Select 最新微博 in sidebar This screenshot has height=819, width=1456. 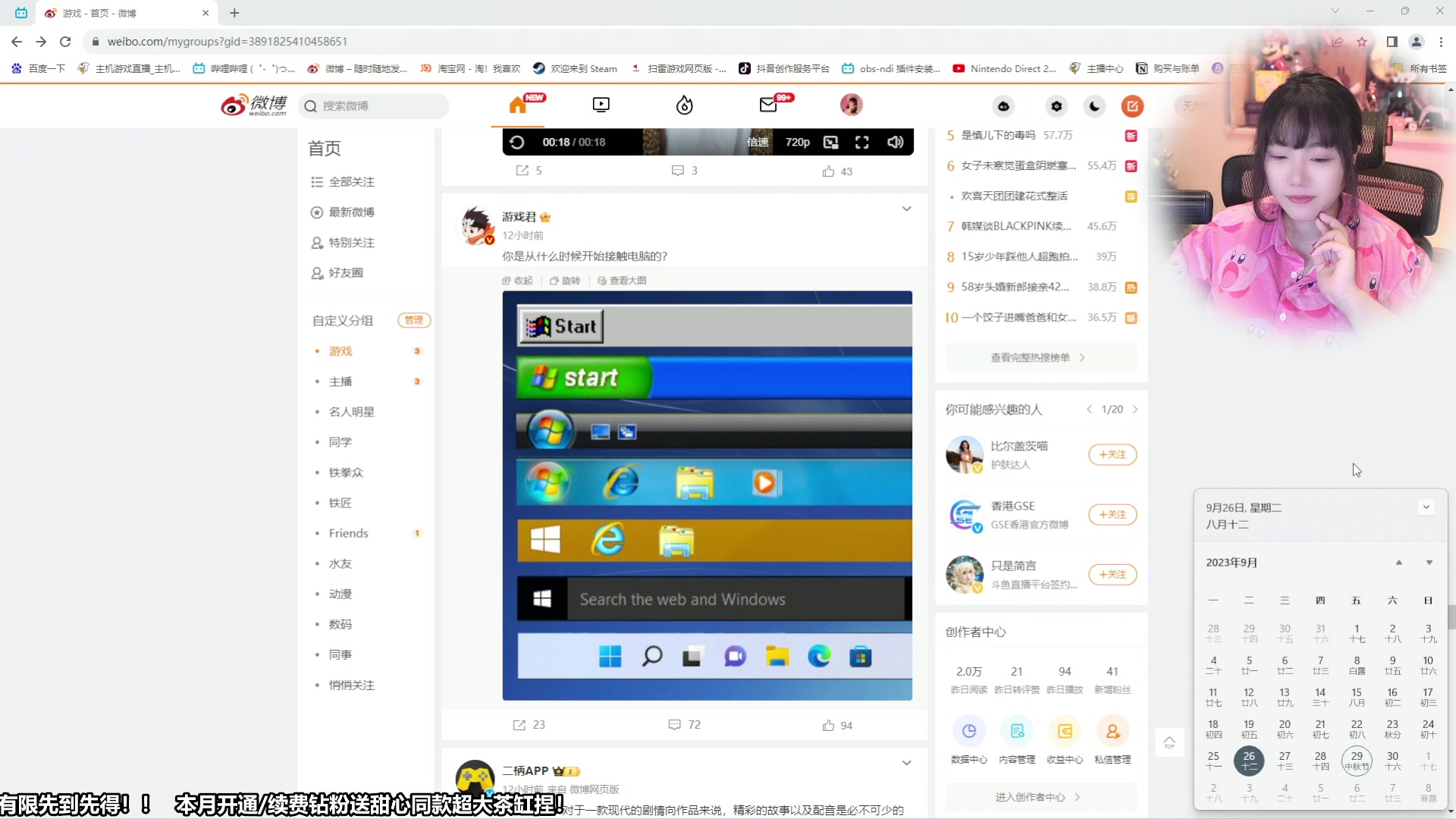[x=351, y=212]
